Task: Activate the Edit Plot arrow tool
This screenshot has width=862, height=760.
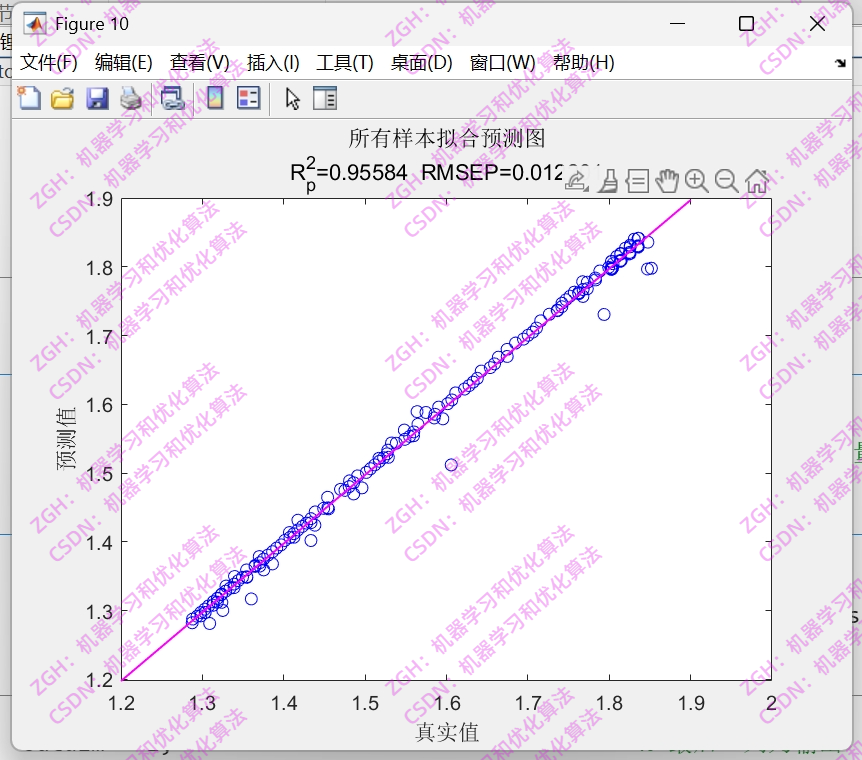Action: pyautogui.click(x=293, y=99)
